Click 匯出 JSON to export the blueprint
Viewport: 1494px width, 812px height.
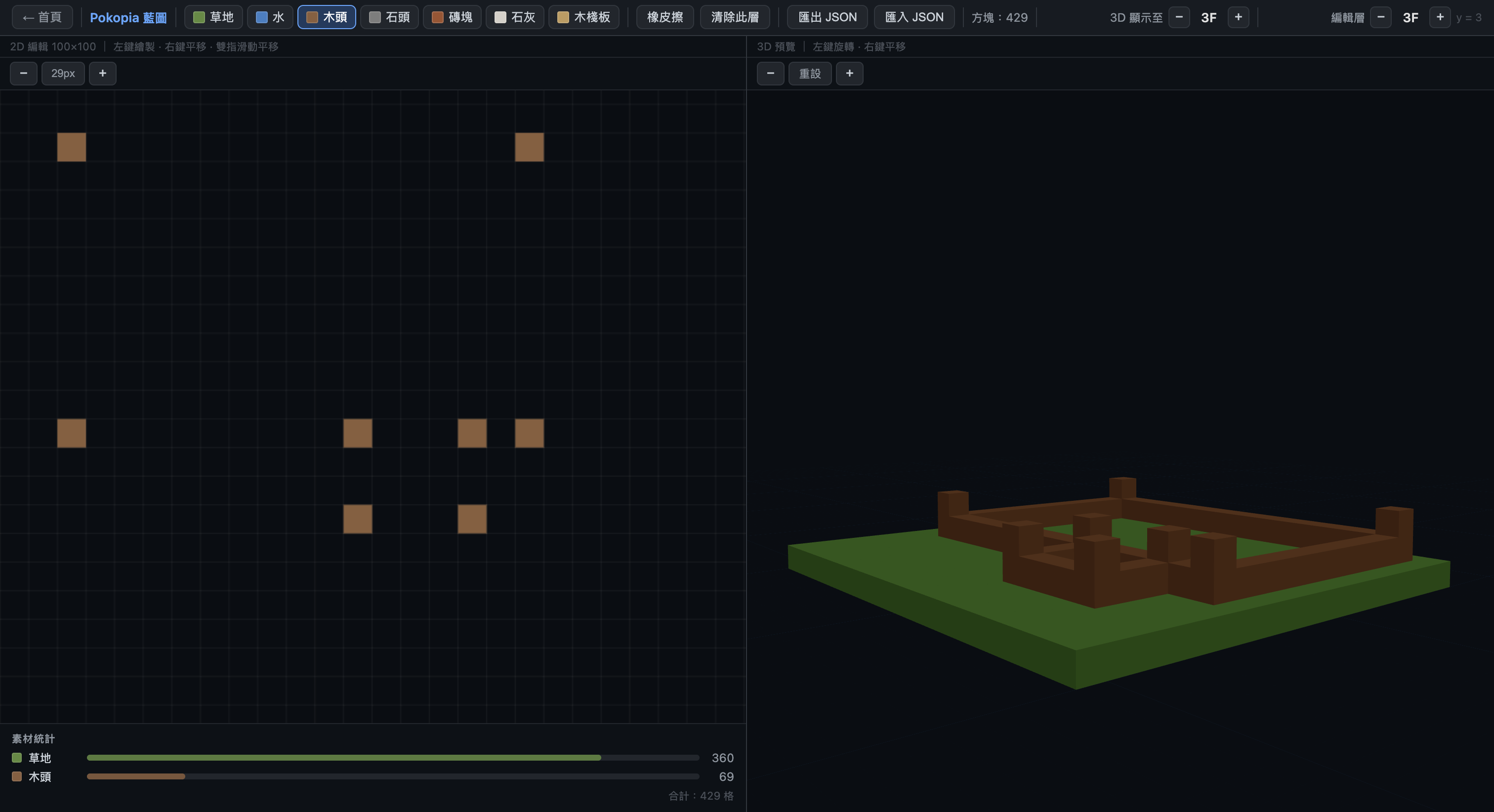pyautogui.click(x=827, y=17)
